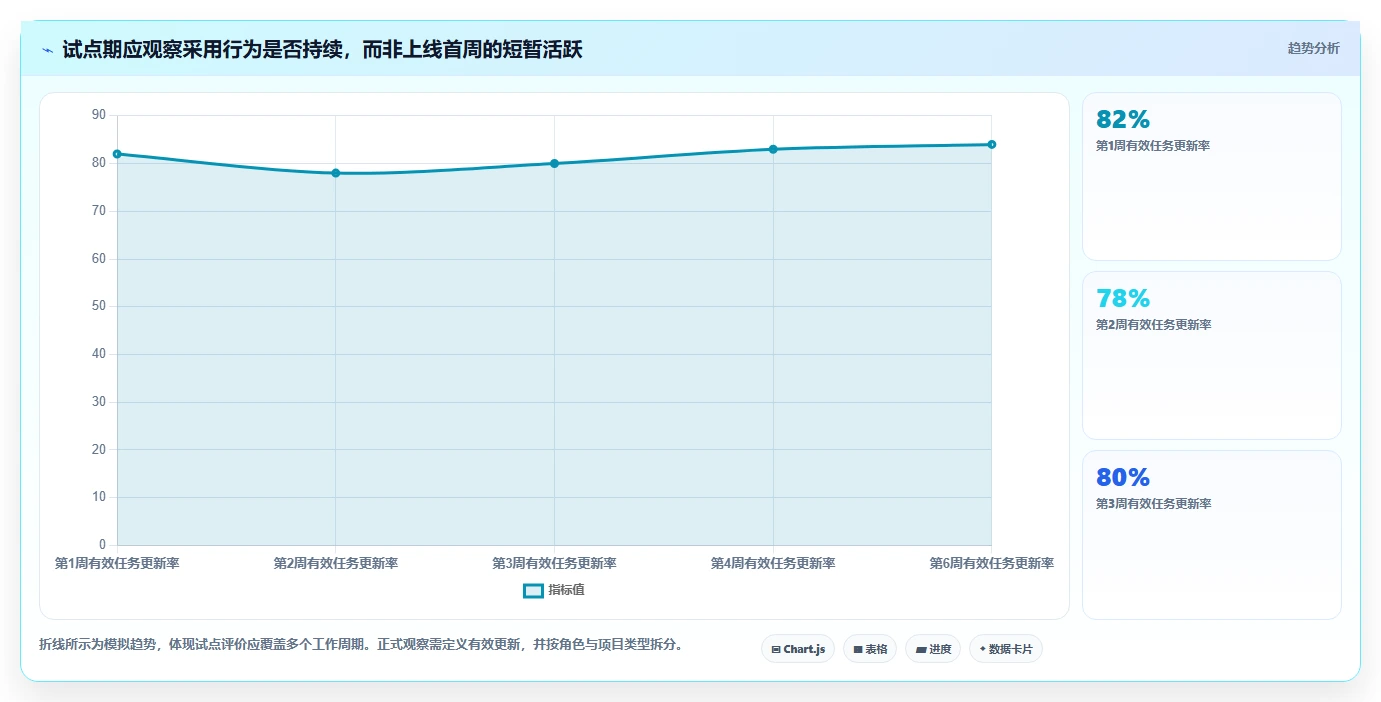Select the 数据卡片 tag pill
The width and height of the screenshot is (1381, 702).
point(1006,649)
